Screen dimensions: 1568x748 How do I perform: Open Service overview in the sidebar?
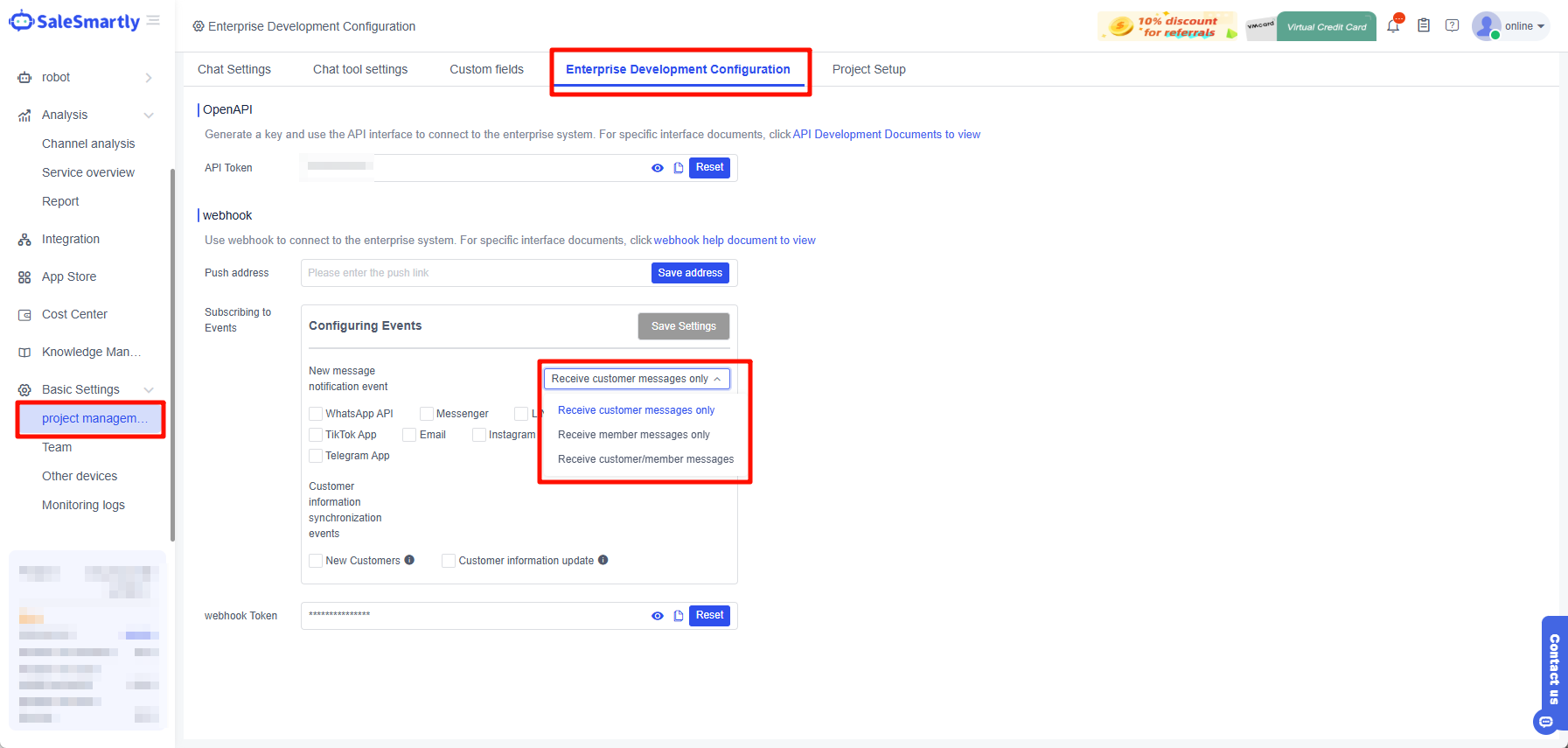coord(88,172)
